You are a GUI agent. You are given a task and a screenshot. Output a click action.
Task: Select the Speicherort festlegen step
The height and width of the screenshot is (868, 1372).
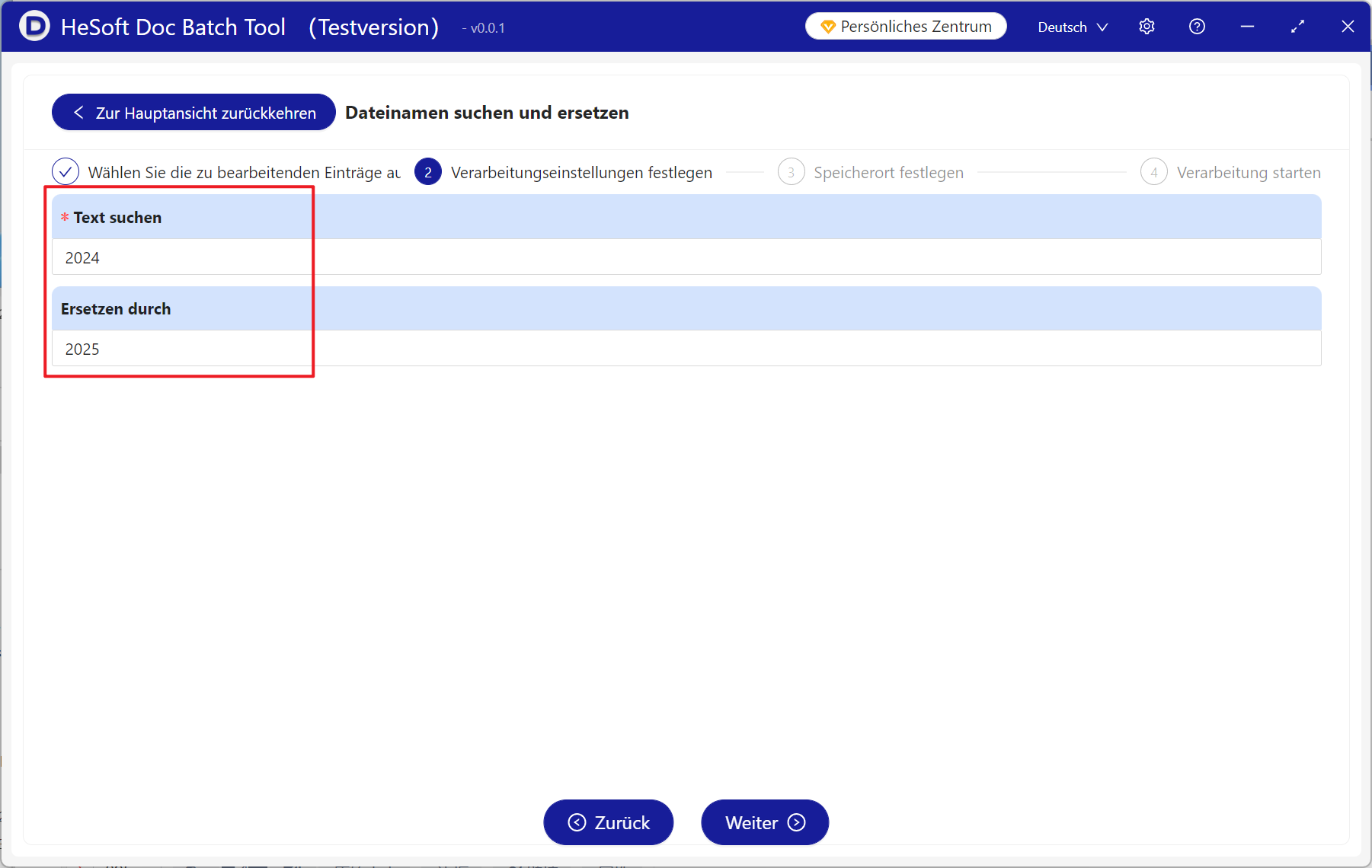(888, 173)
